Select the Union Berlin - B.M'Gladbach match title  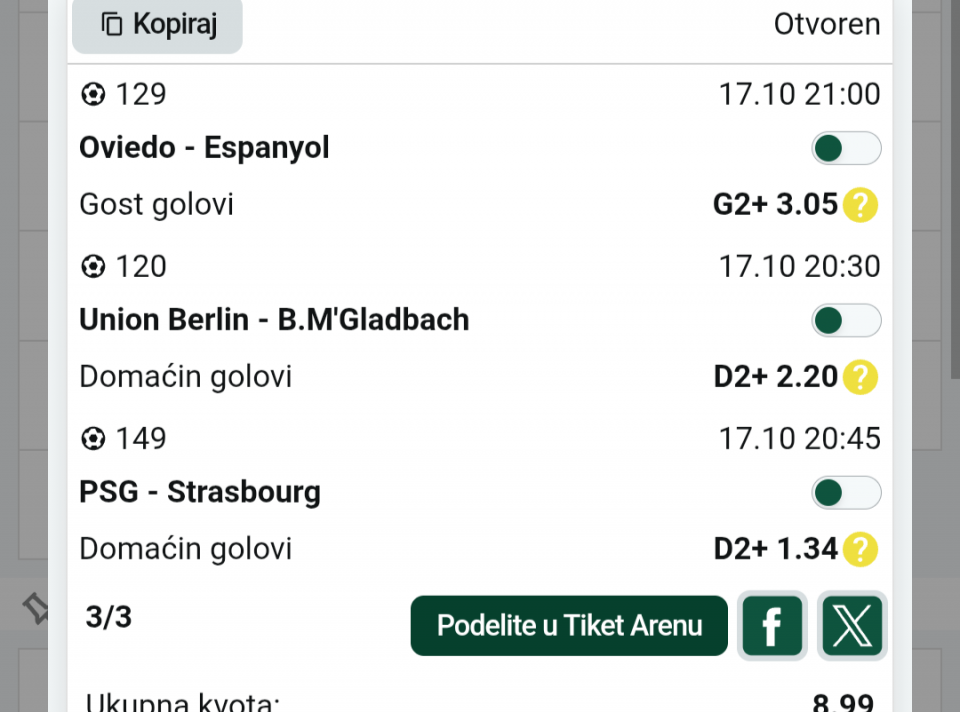274,321
